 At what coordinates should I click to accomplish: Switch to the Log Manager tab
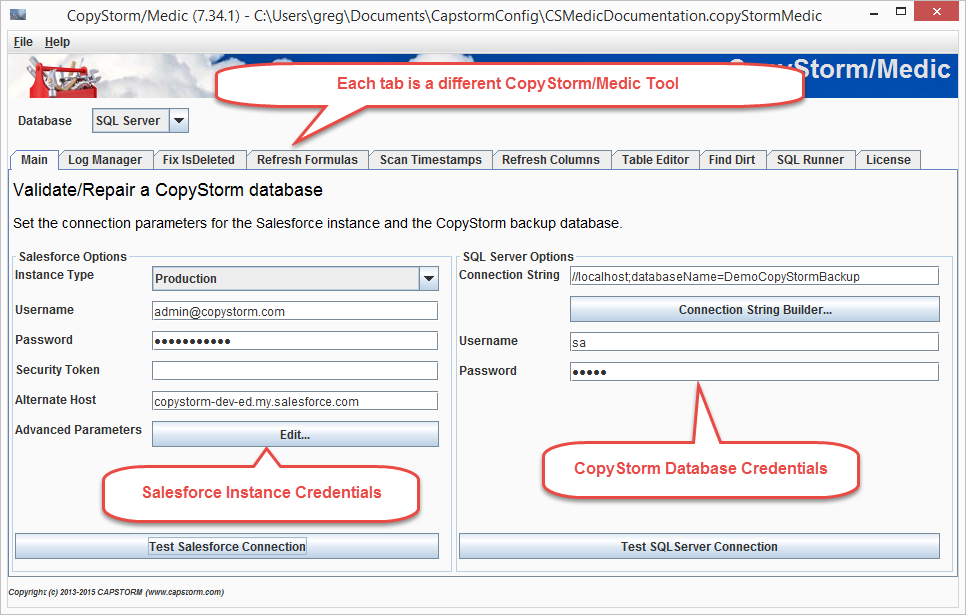(105, 160)
